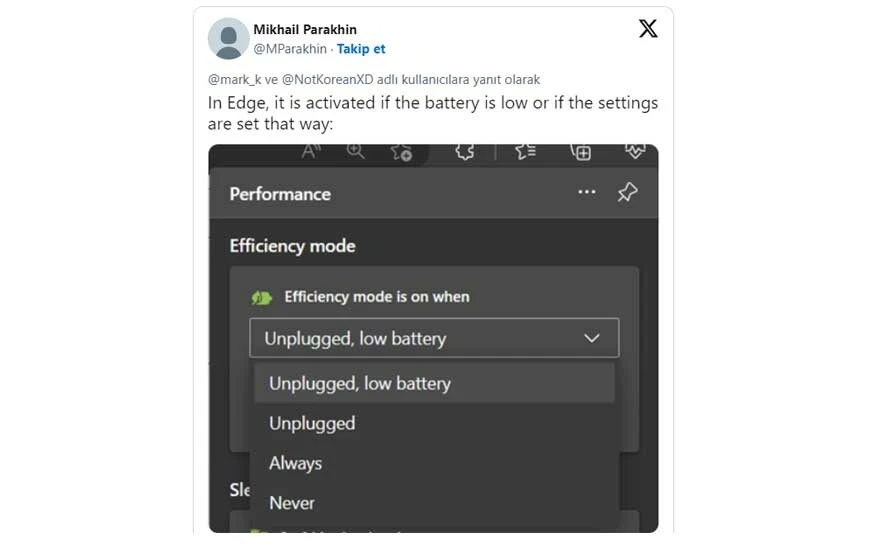Open the Collections icon in toolbar
This screenshot has width=880, height=551.
point(581,152)
